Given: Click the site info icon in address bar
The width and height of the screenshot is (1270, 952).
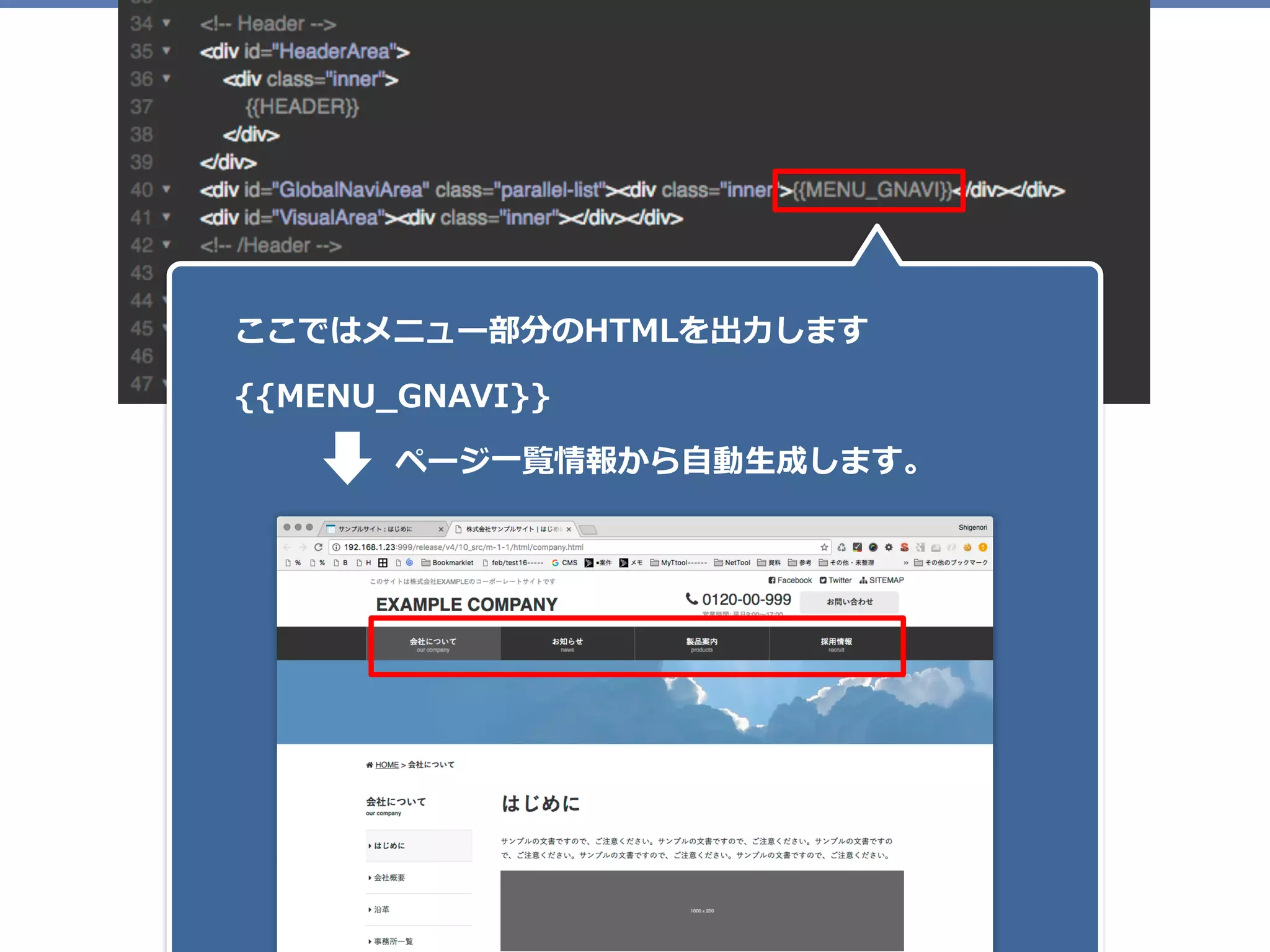Looking at the screenshot, I should tap(336, 547).
